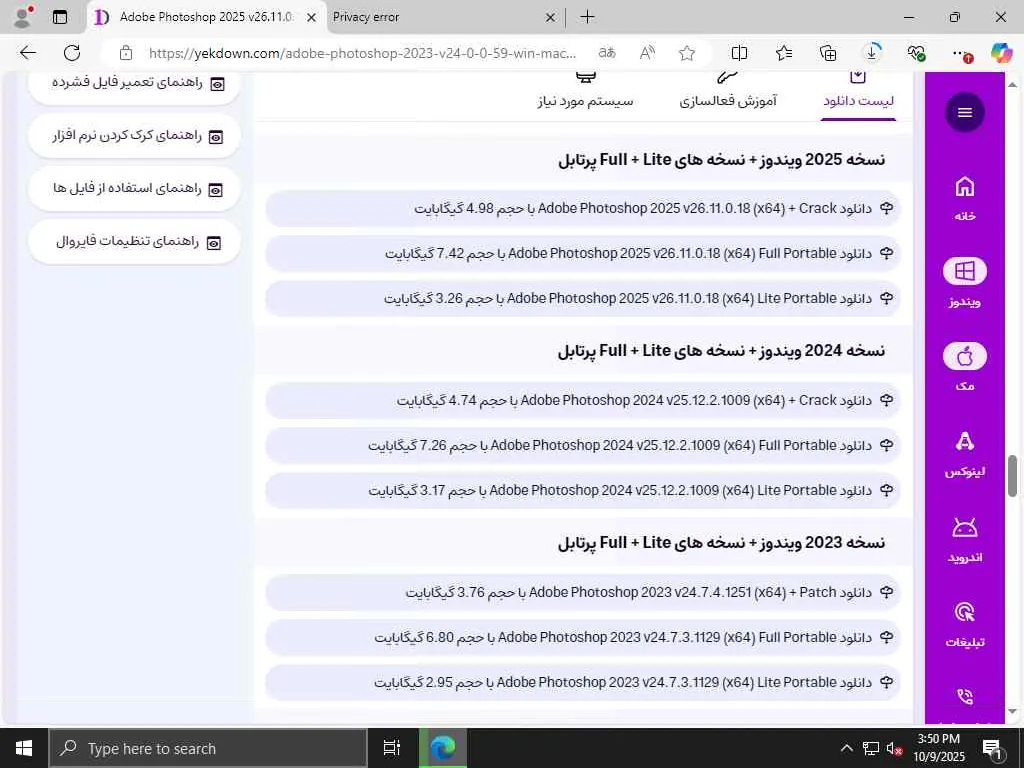Open Collections icon in toolbar
Screen dimensions: 1024x768
pos(827,53)
